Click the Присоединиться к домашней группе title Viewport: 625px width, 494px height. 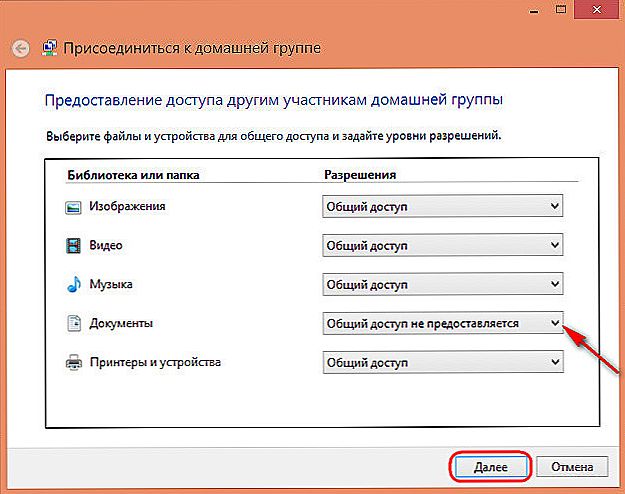coord(192,48)
